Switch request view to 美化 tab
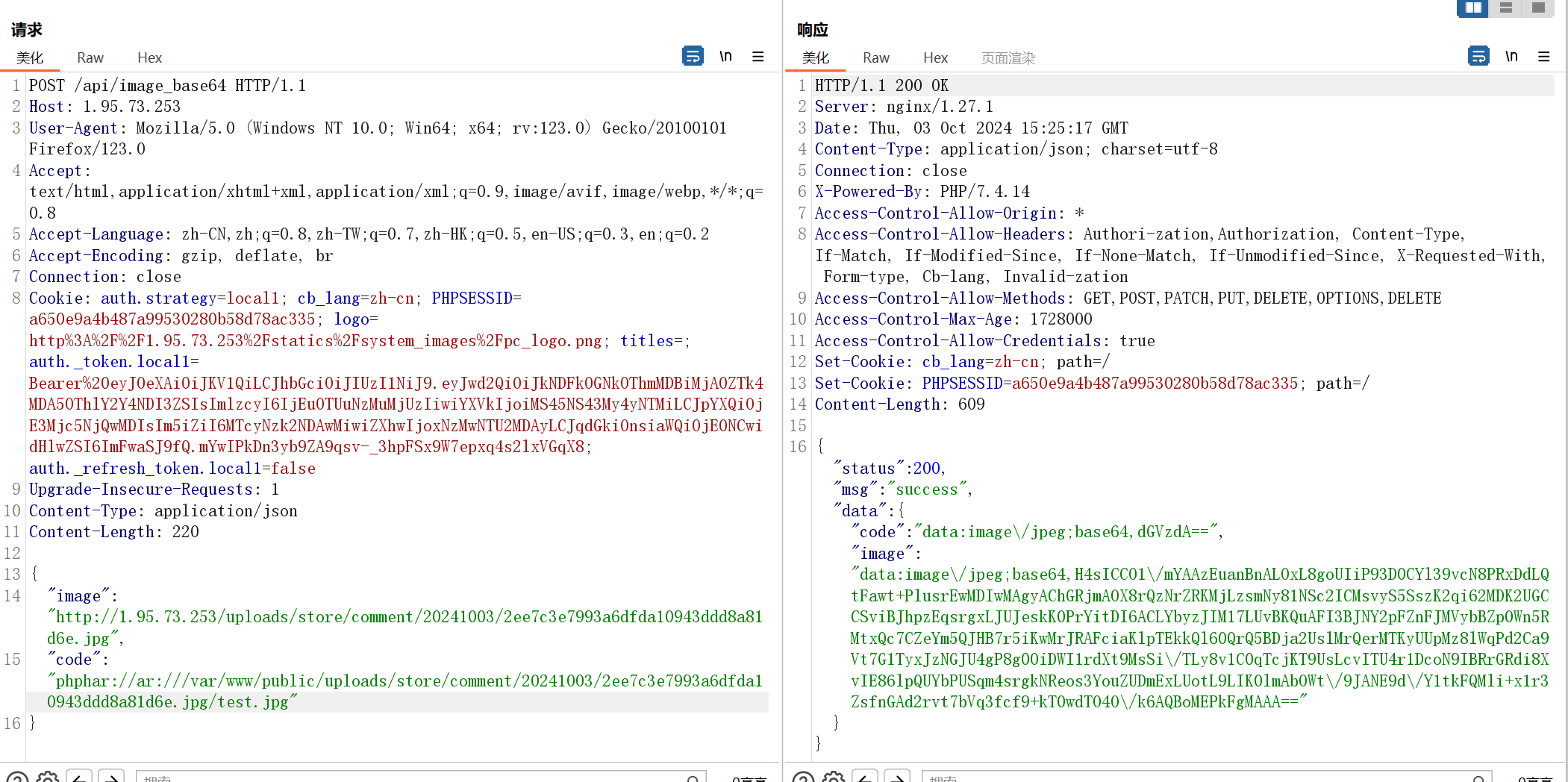Screen dimensions: 1568x782 click(x=30, y=57)
